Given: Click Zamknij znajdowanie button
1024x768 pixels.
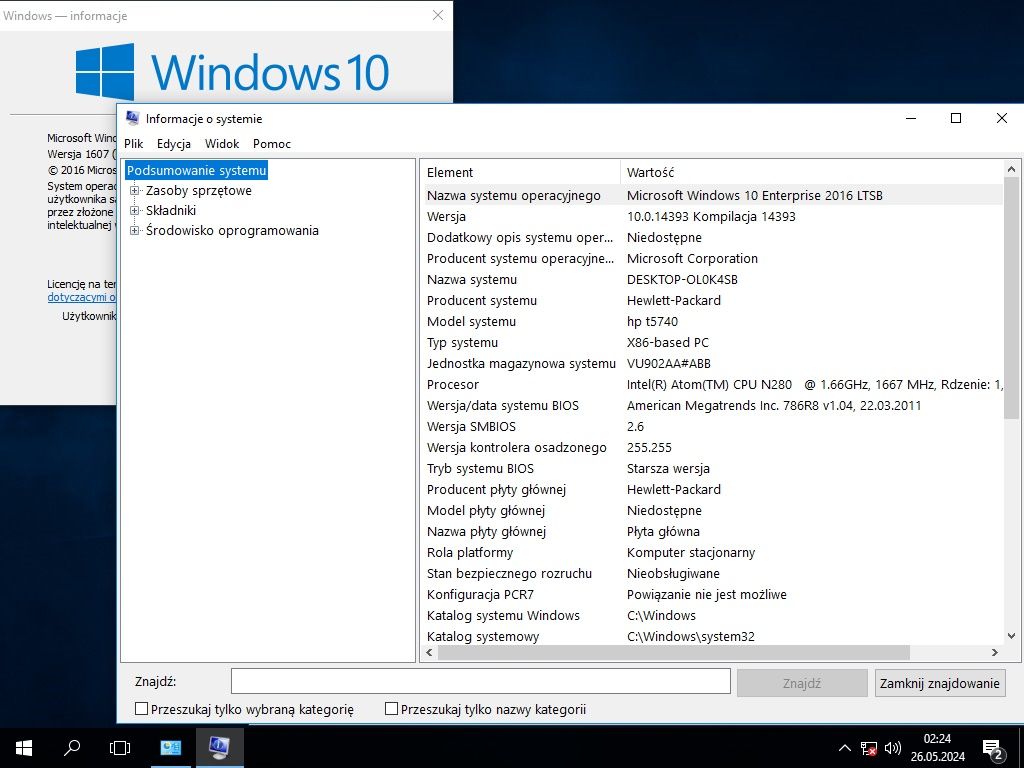Looking at the screenshot, I should pyautogui.click(x=940, y=683).
